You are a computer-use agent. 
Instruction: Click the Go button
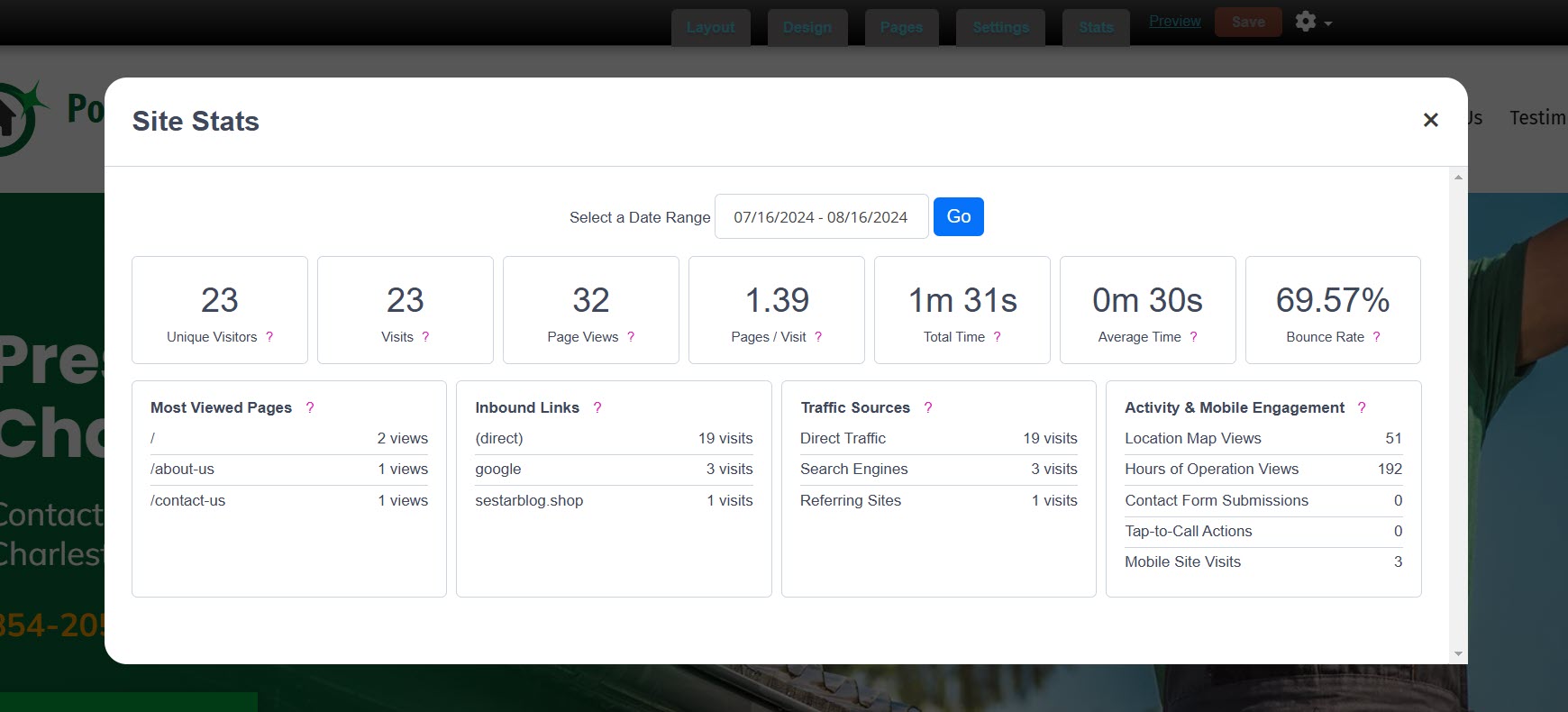(959, 216)
